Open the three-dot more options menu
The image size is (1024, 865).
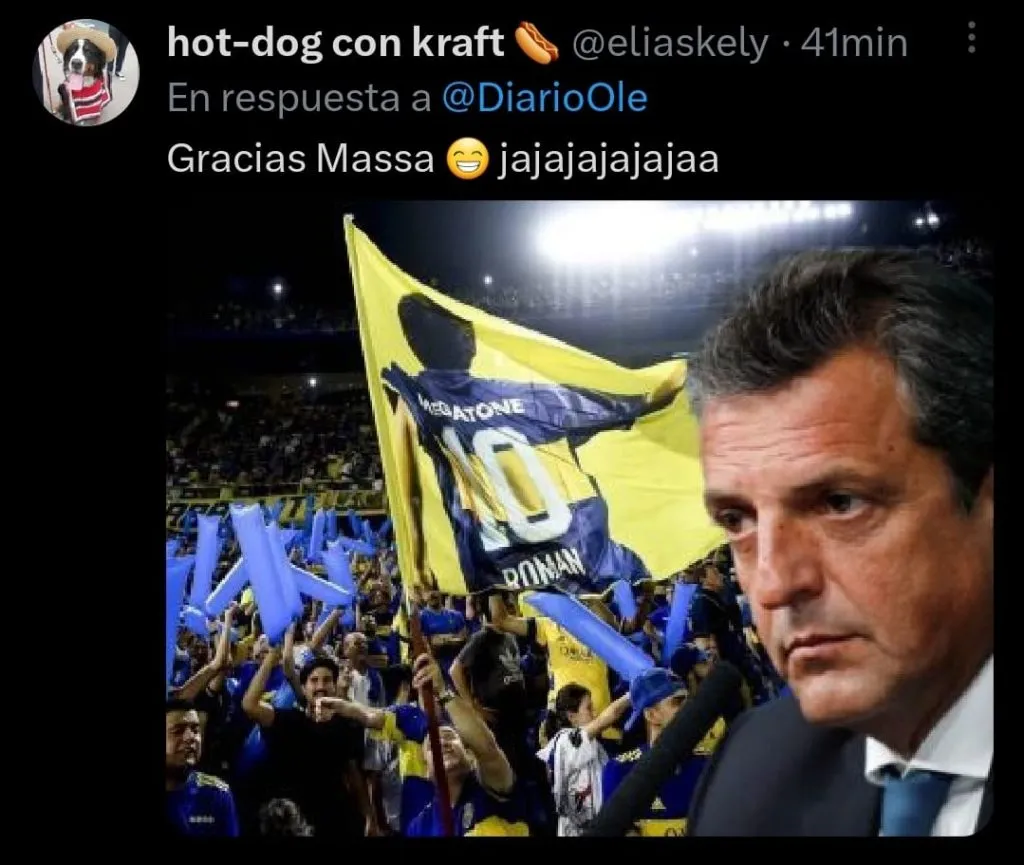pyautogui.click(x=971, y=37)
